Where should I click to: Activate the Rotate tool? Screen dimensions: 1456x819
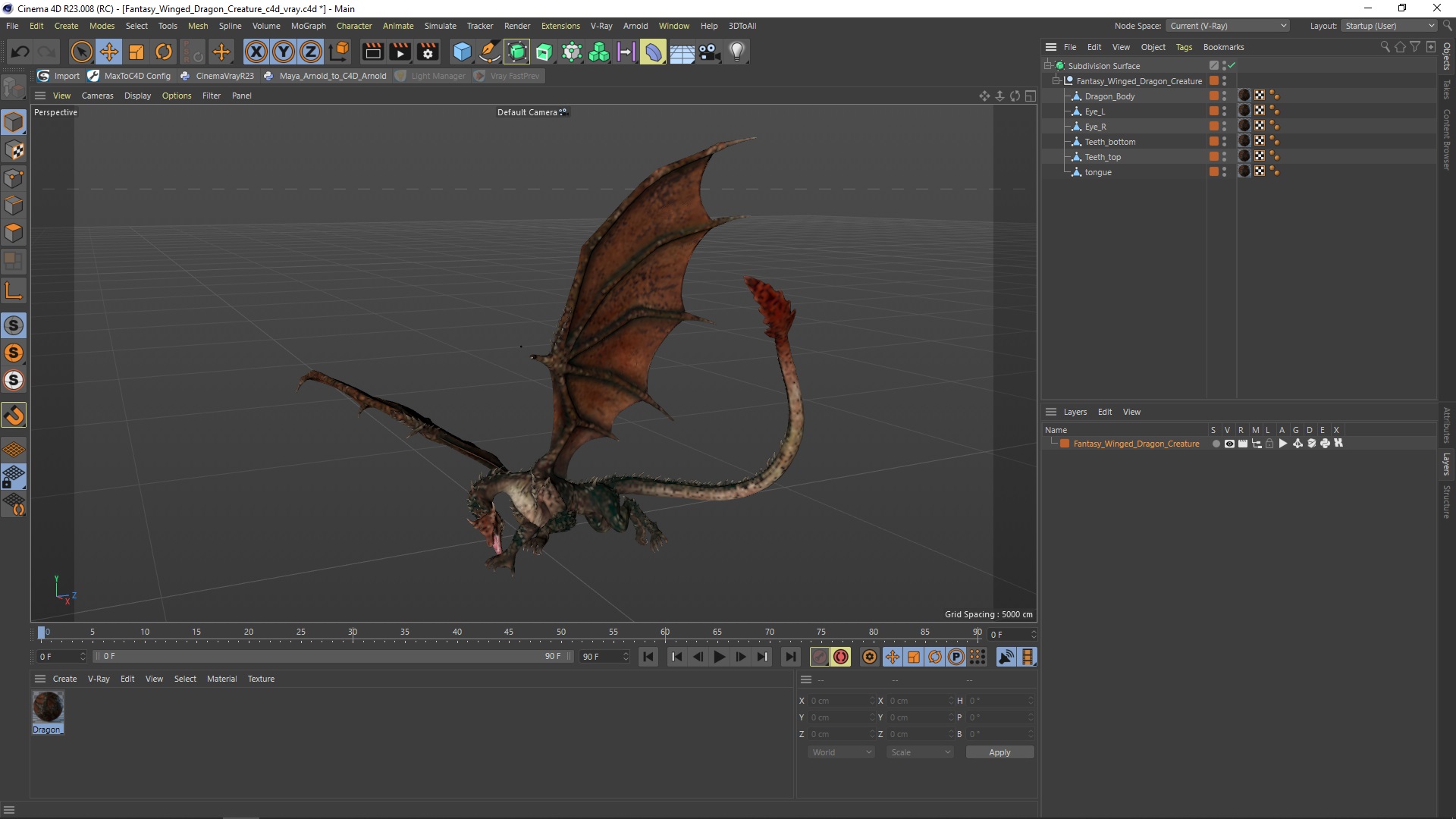click(164, 52)
